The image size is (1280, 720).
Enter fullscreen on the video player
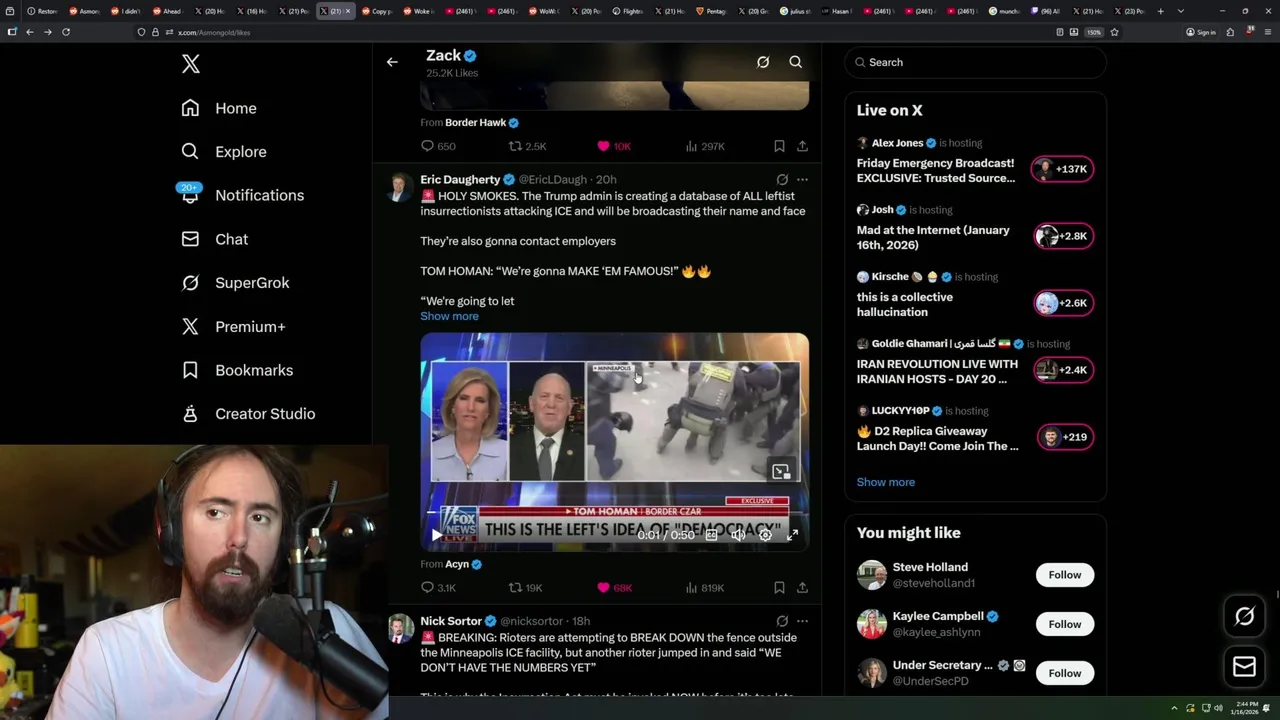click(792, 535)
